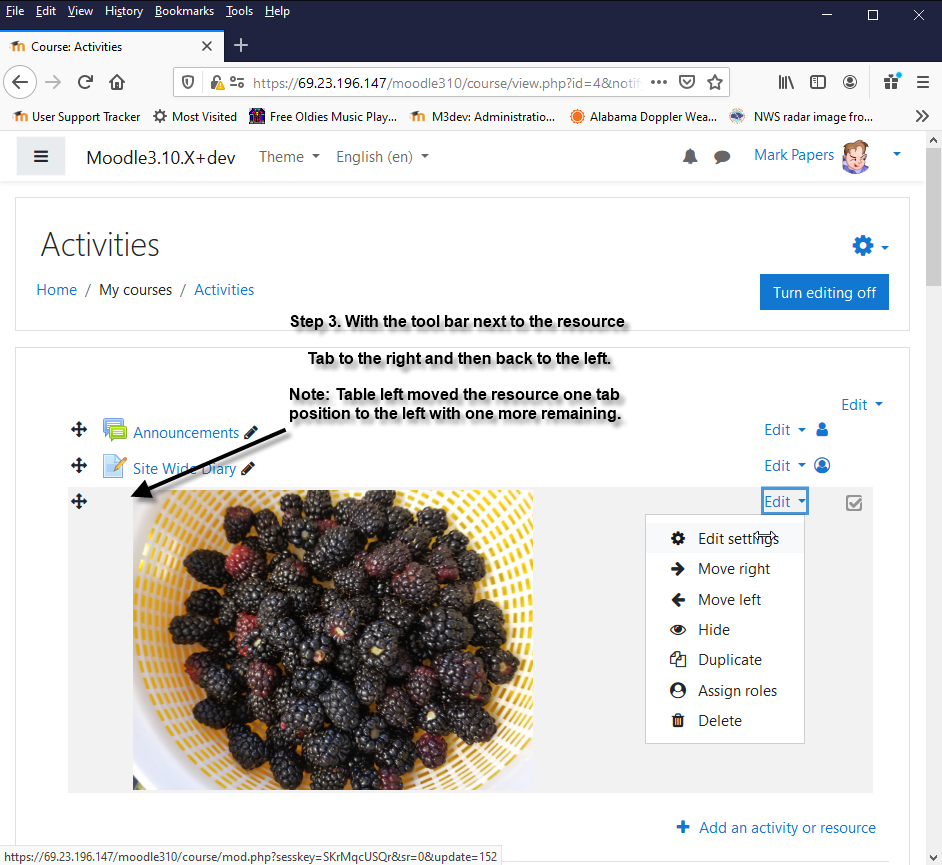Open a new browser tab
The height and width of the screenshot is (865, 942).
[x=241, y=46]
